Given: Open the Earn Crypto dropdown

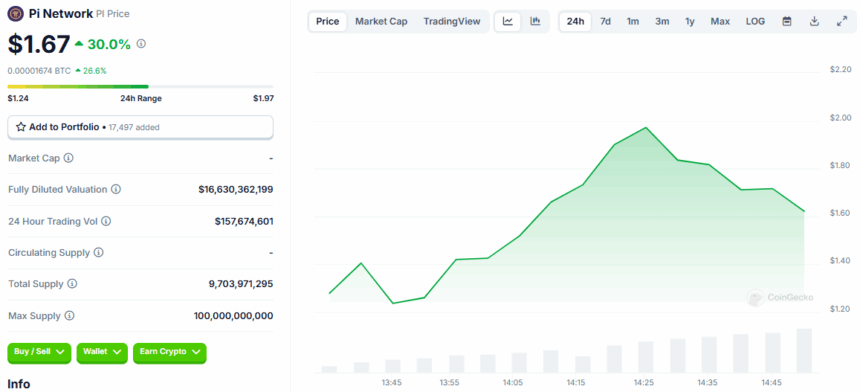Looking at the screenshot, I should pyautogui.click(x=169, y=353).
